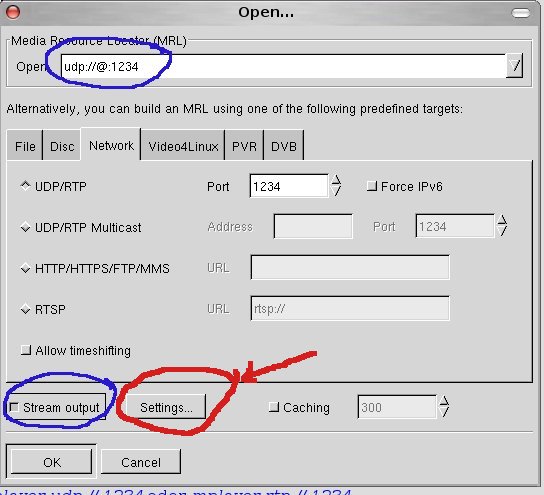Open the MRL history dropdown arrow
Screen dimensions: 544x495
click(x=514, y=66)
